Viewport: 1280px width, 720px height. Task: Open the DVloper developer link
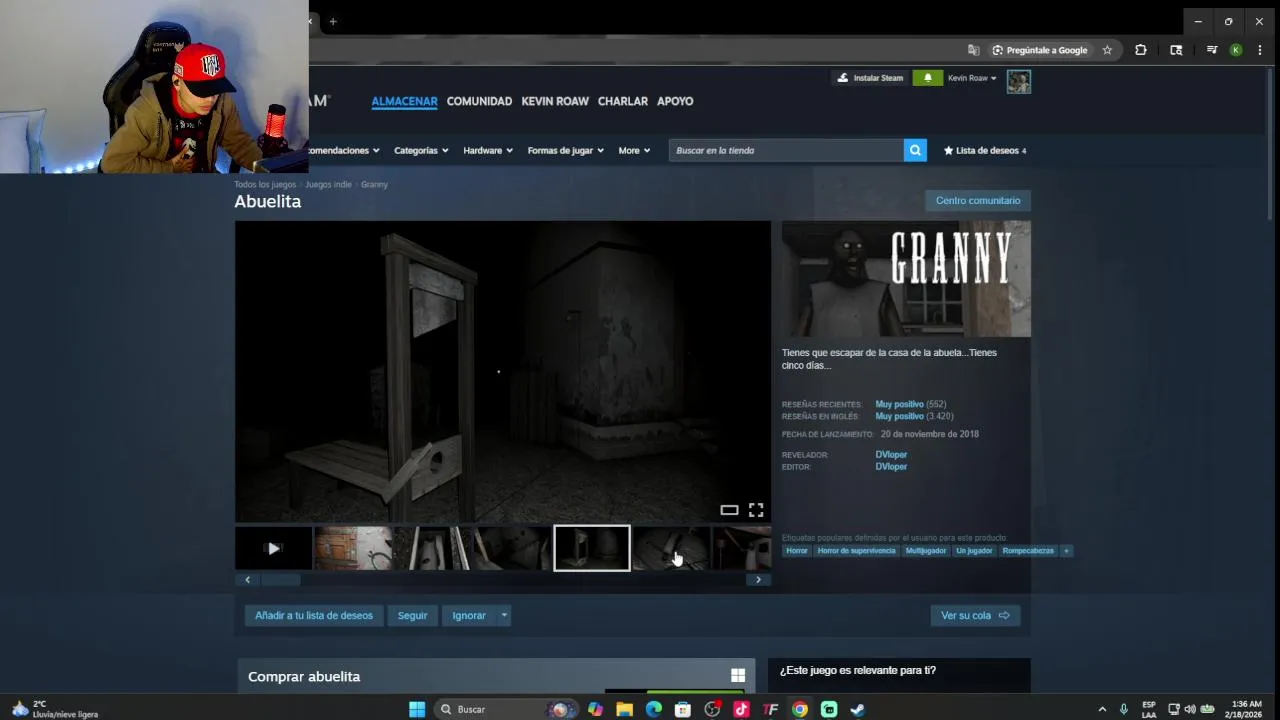tap(891, 455)
